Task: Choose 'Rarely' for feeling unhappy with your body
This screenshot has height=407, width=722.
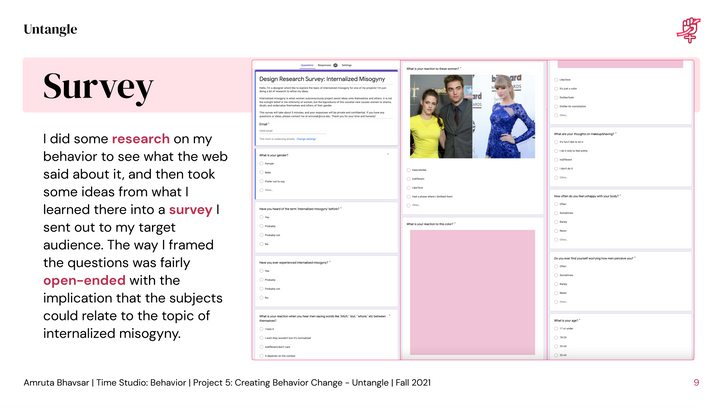Action: (560, 222)
